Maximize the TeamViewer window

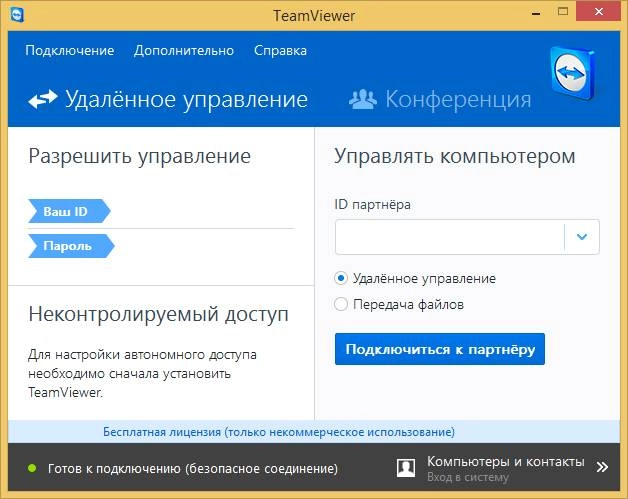pyautogui.click(x=563, y=12)
